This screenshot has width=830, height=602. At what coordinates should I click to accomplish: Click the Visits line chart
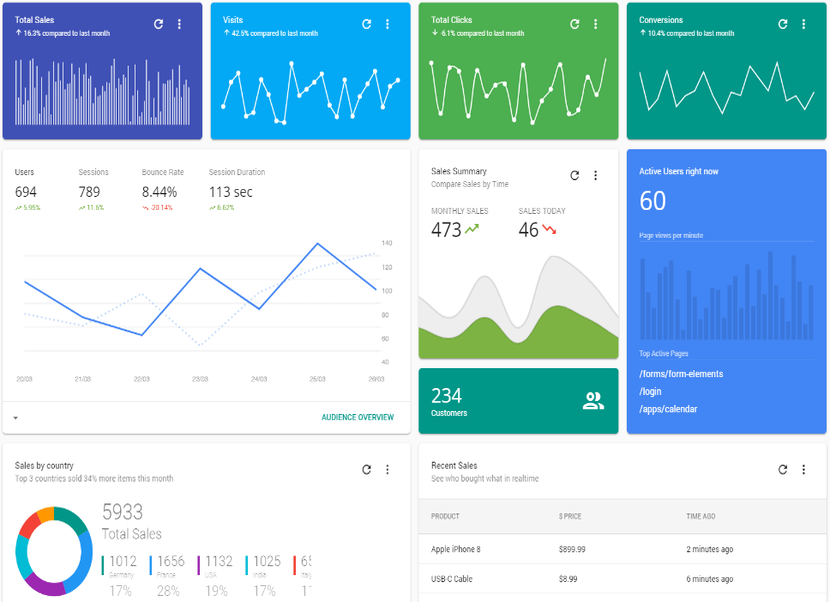310,92
